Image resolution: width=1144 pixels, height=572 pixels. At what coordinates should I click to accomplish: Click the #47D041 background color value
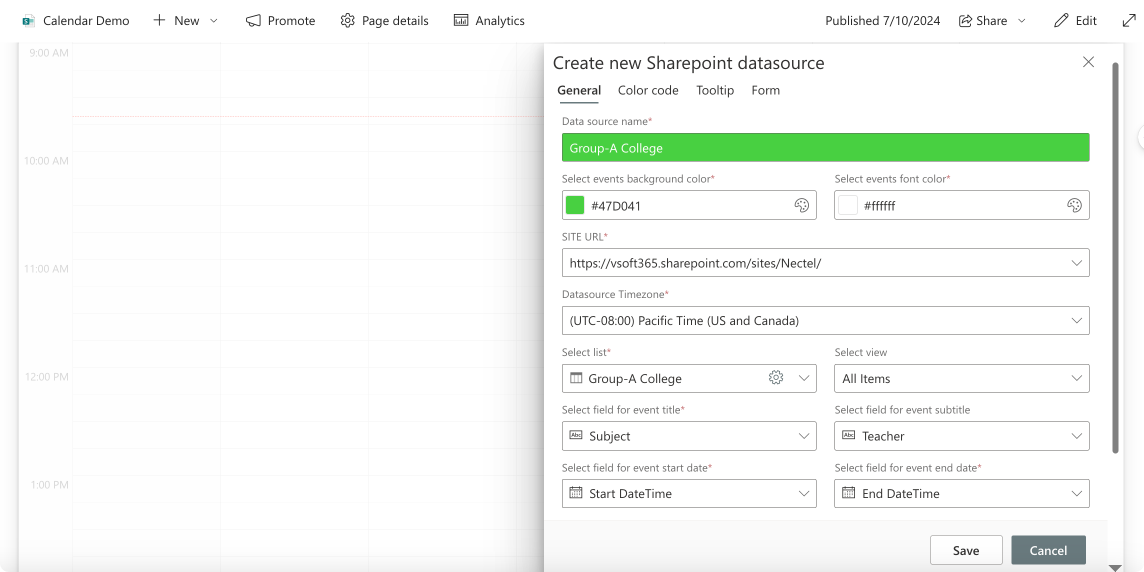point(616,206)
